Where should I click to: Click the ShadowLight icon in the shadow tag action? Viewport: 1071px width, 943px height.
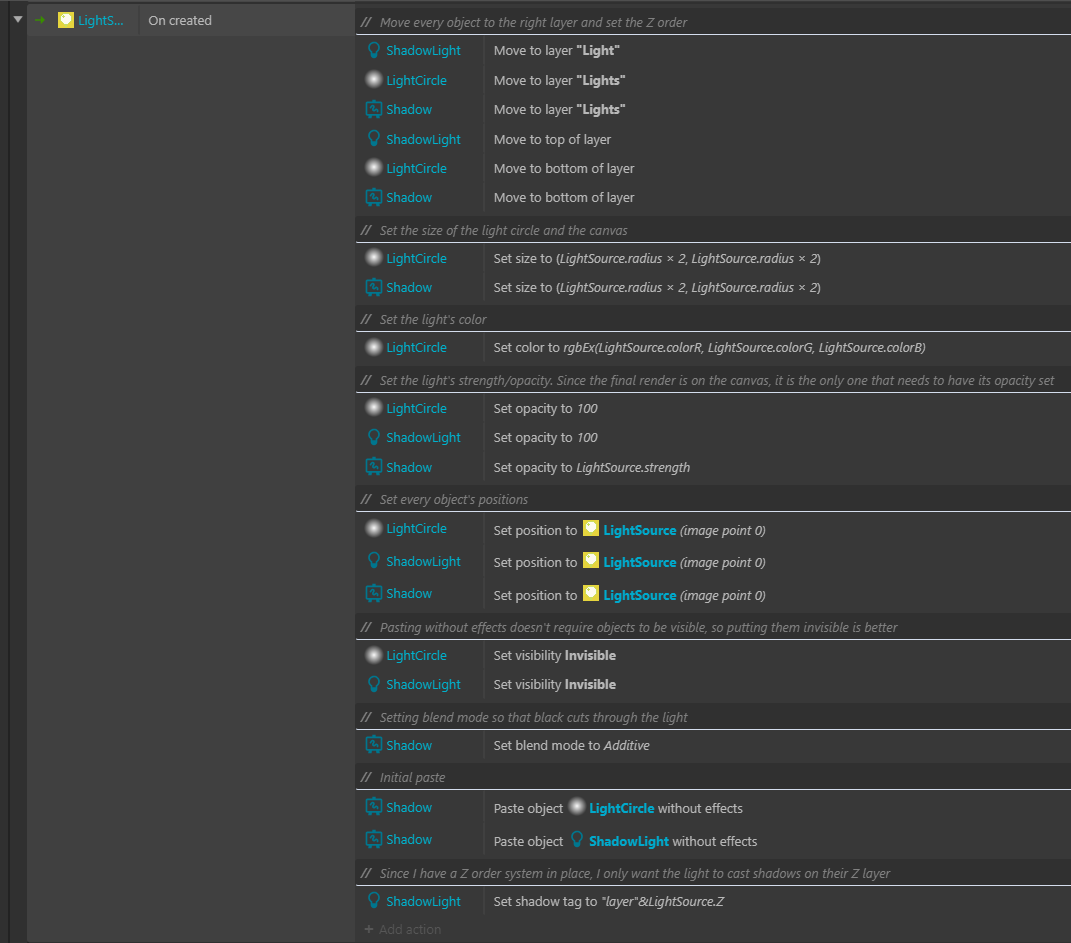[x=375, y=901]
